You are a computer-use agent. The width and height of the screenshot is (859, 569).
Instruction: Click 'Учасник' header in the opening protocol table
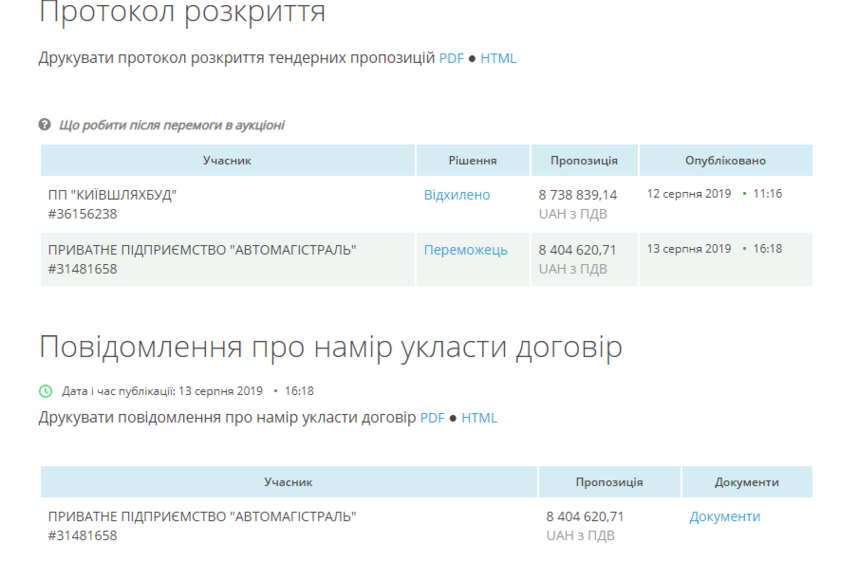click(227, 161)
